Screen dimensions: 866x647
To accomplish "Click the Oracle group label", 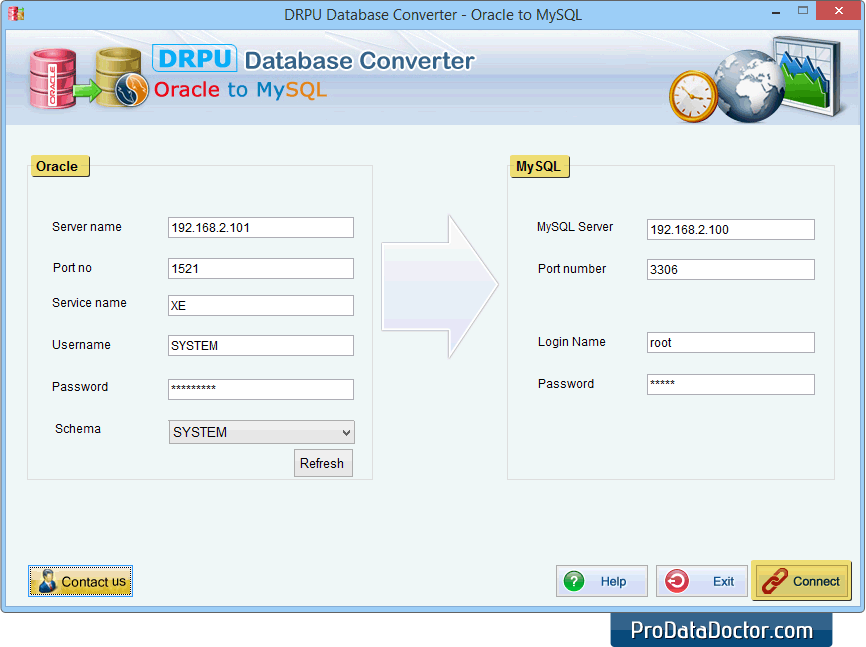I will (x=60, y=166).
